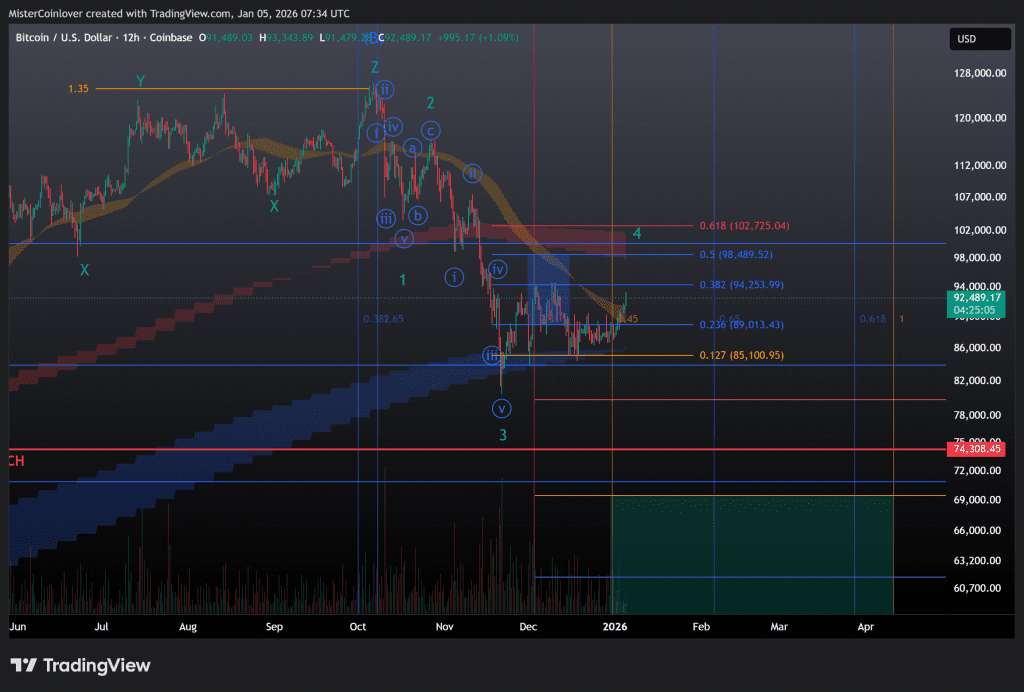Select the green 'Y' wave label
The width and height of the screenshot is (1024, 692).
click(140, 82)
